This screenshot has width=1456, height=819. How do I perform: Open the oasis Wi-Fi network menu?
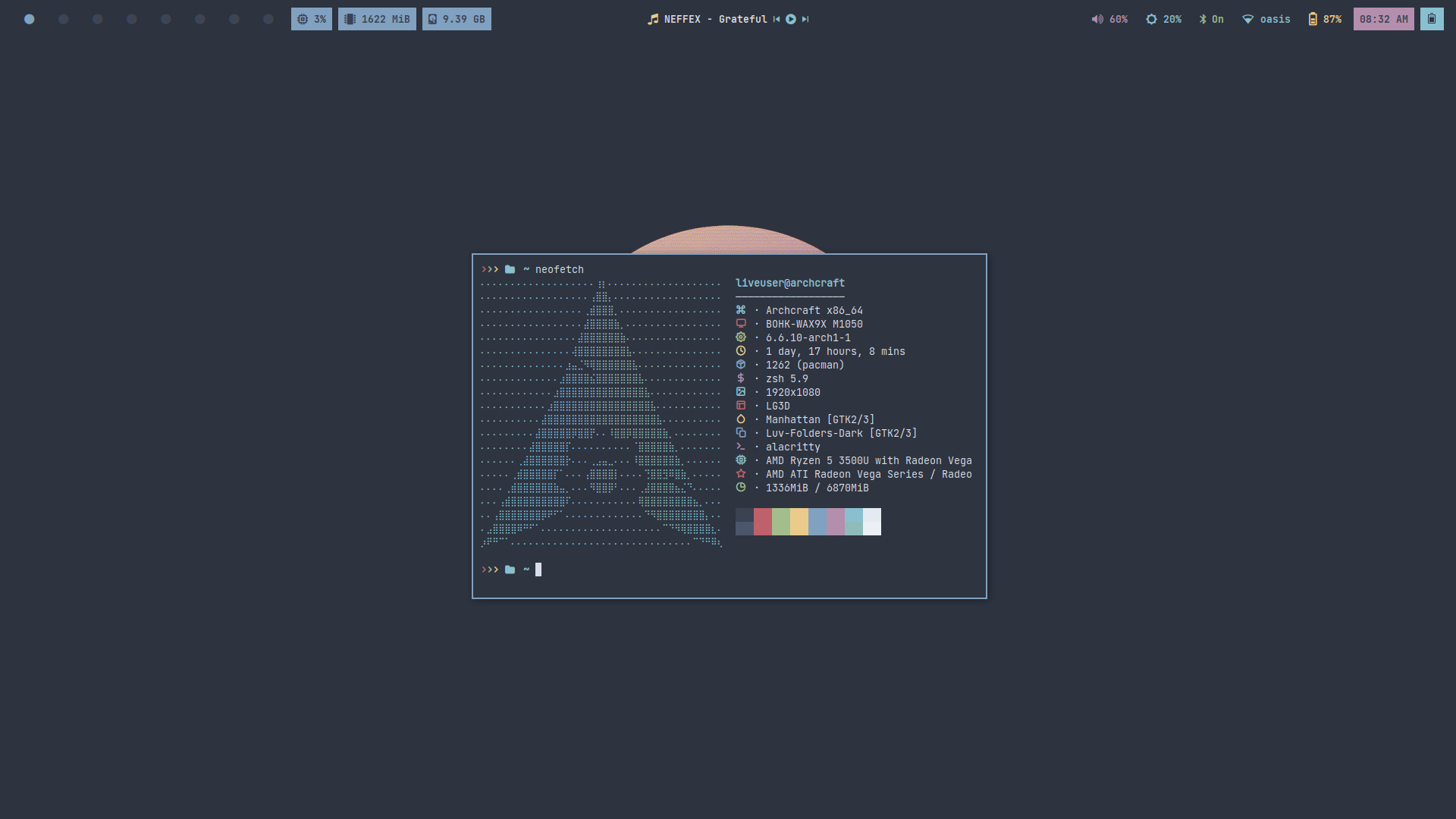[1266, 19]
